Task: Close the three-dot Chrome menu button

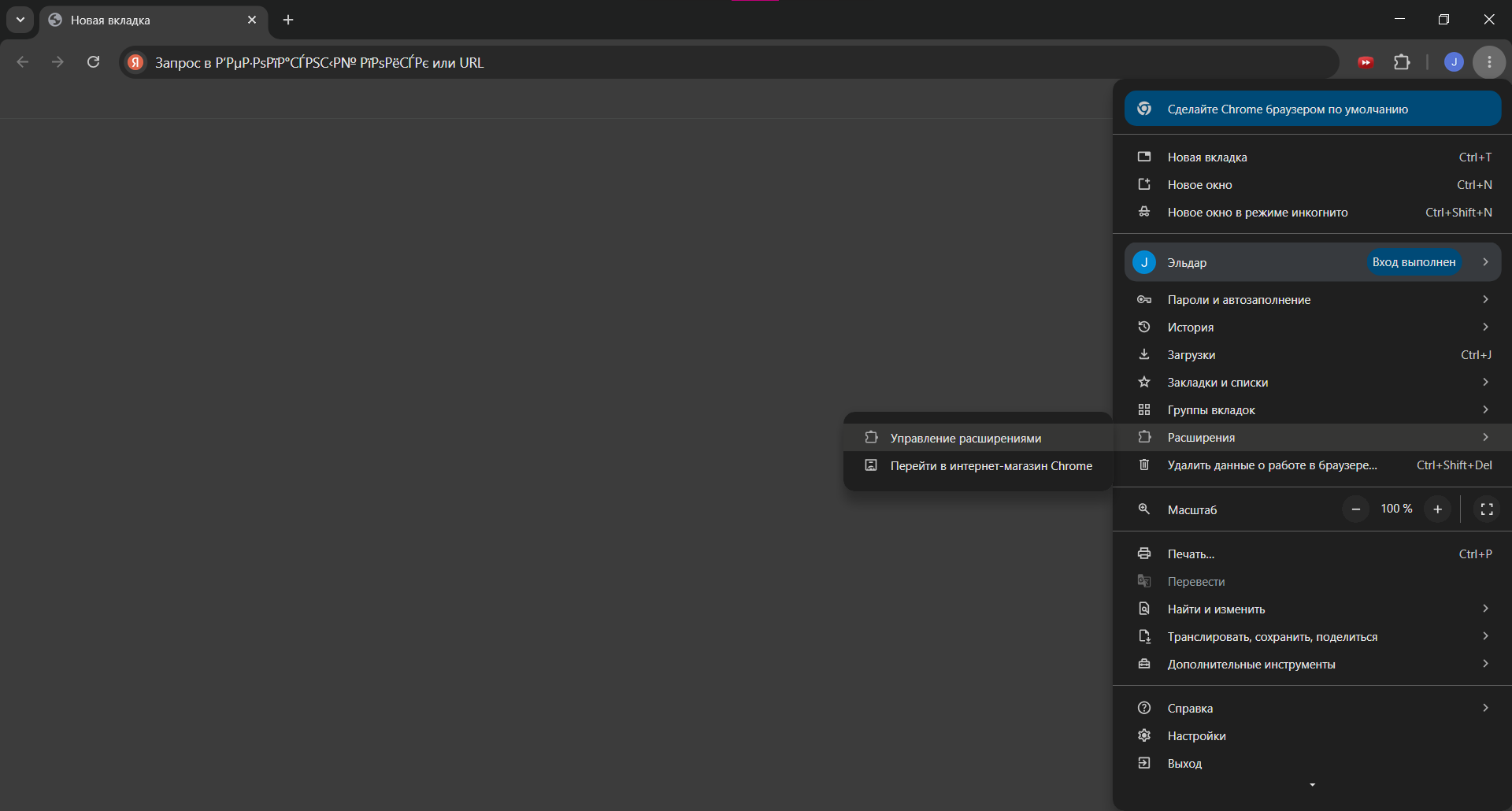Action: [1489, 62]
